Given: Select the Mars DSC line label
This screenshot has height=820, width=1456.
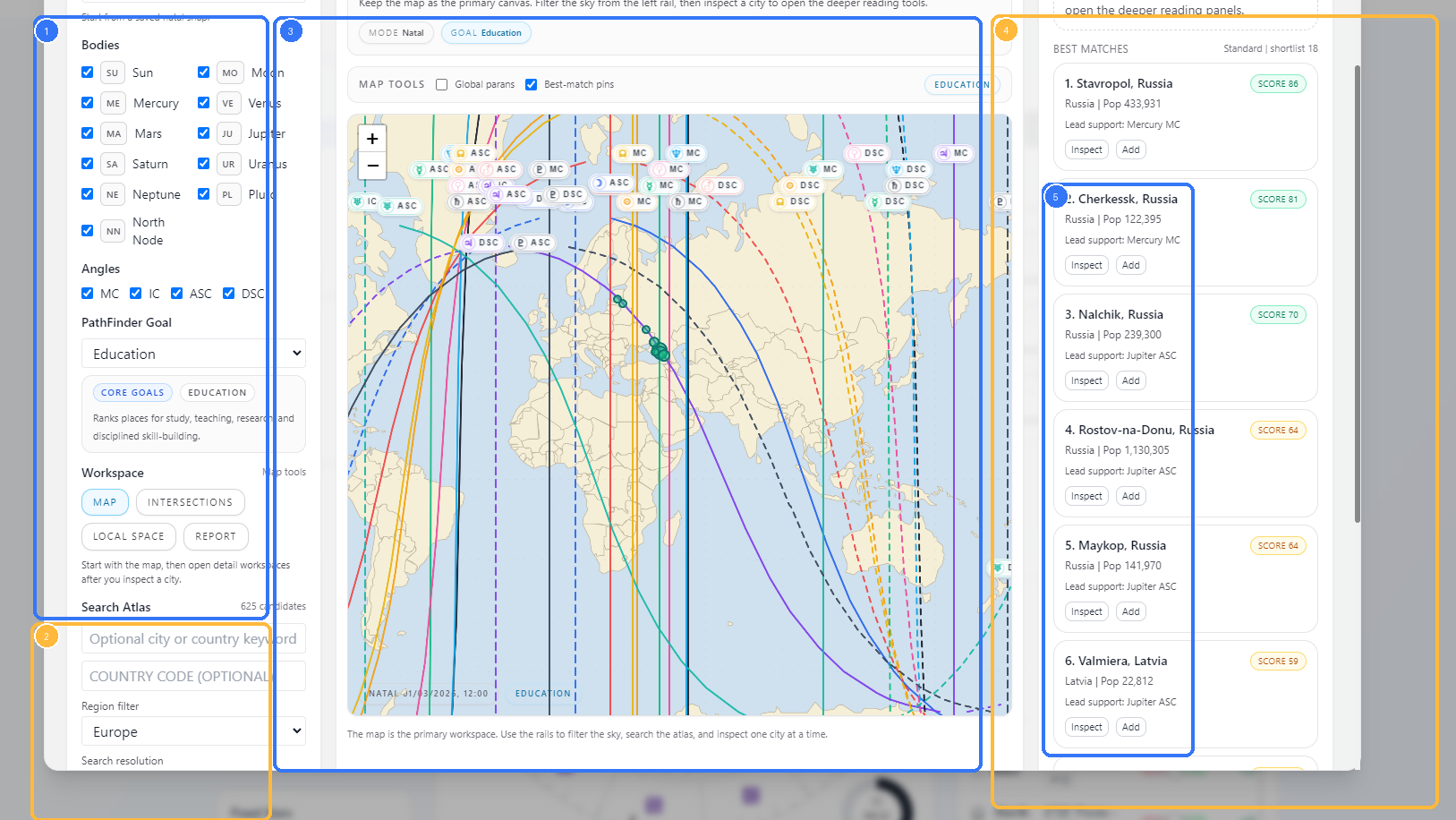Looking at the screenshot, I should tap(720, 185).
